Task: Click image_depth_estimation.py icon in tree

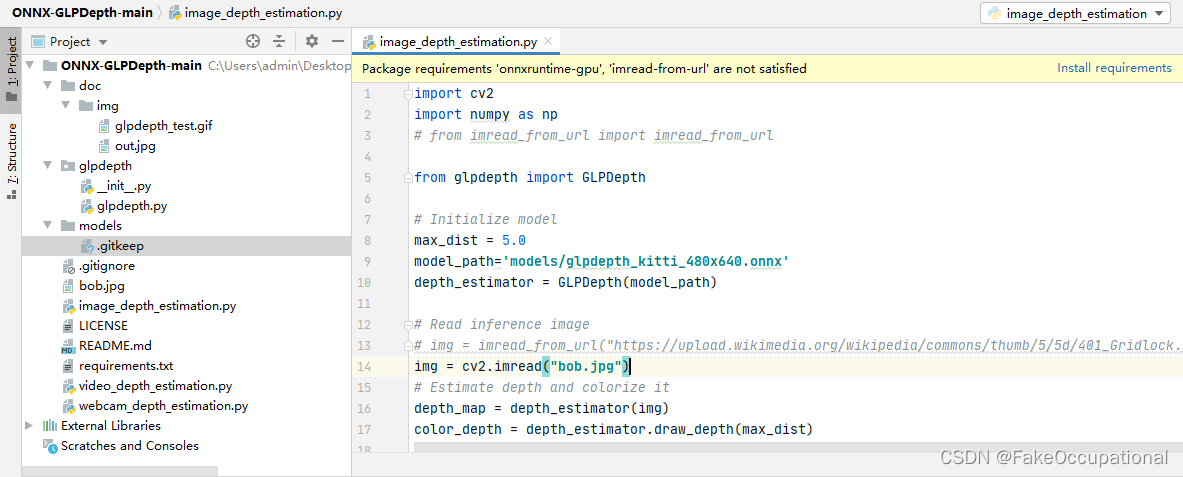Action: [69, 306]
